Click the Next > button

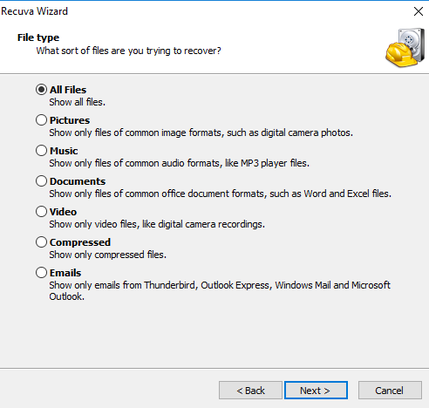point(316,390)
